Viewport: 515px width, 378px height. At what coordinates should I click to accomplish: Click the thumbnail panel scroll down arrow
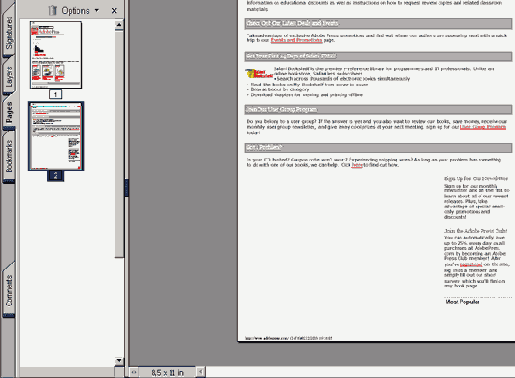[x=119, y=361]
